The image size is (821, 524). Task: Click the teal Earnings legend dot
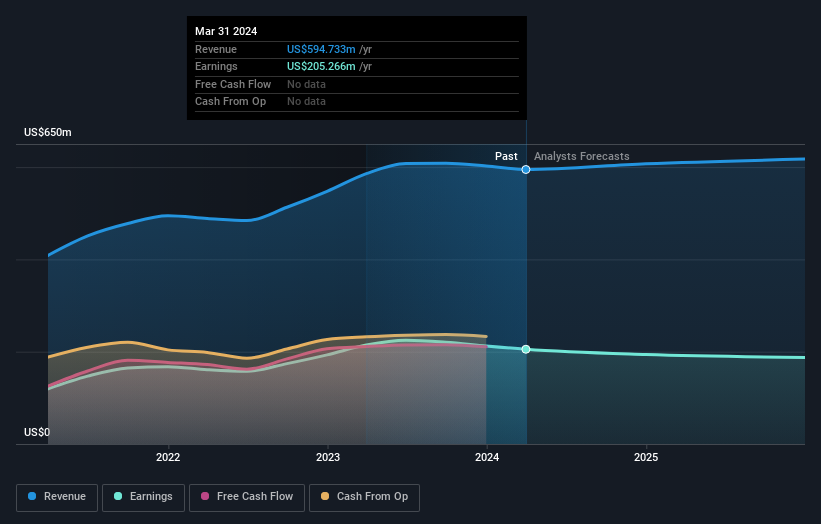pos(118,496)
